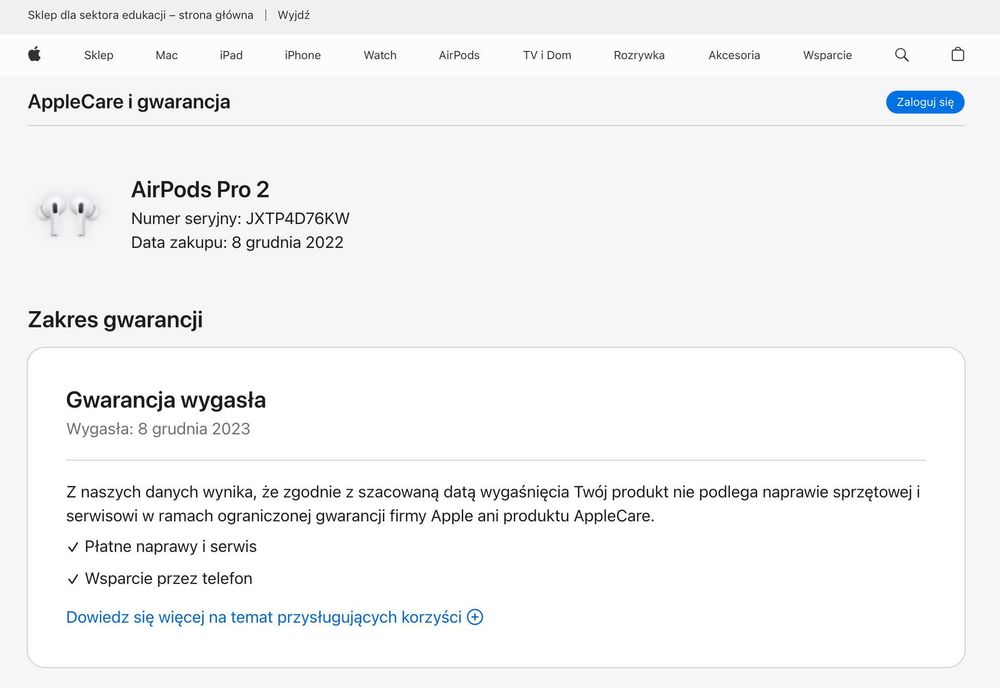Open the Watch menu item
Screen dimensions: 1000x688
click(380, 55)
